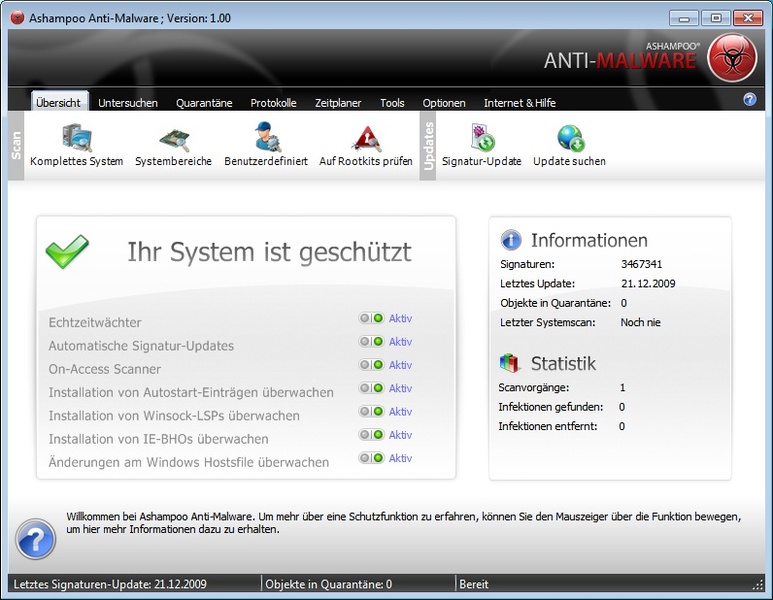Toggle Installation von IE-BHOs überwachen switch
The height and width of the screenshot is (600, 773).
[x=371, y=435]
